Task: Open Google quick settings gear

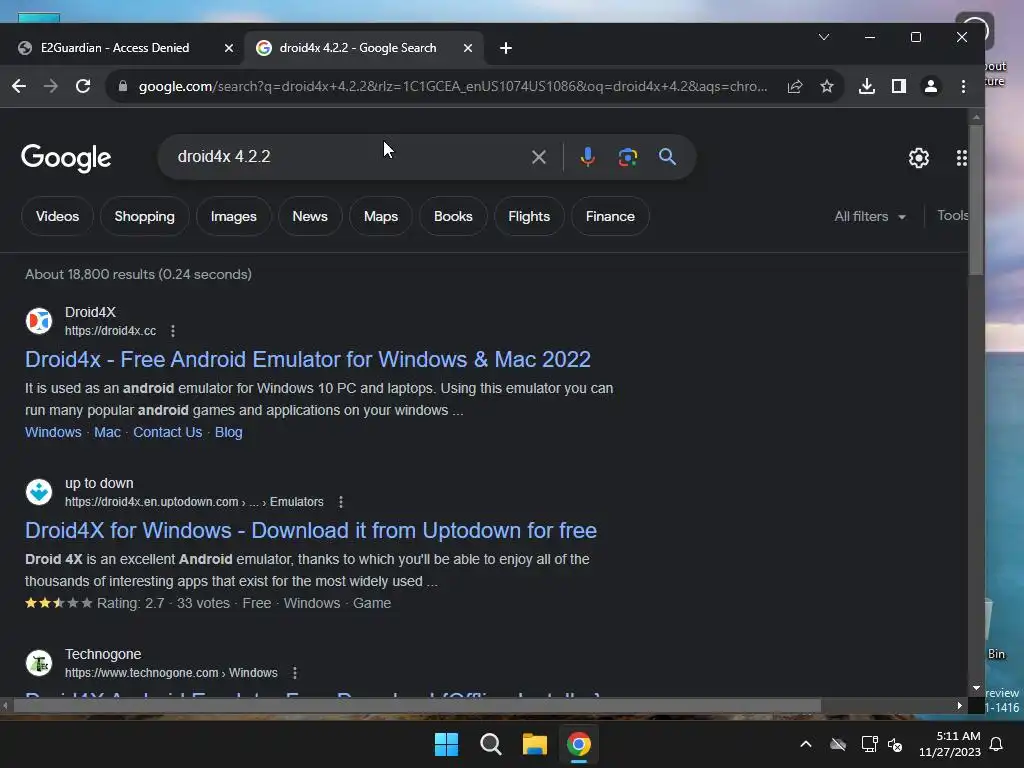Action: [919, 157]
